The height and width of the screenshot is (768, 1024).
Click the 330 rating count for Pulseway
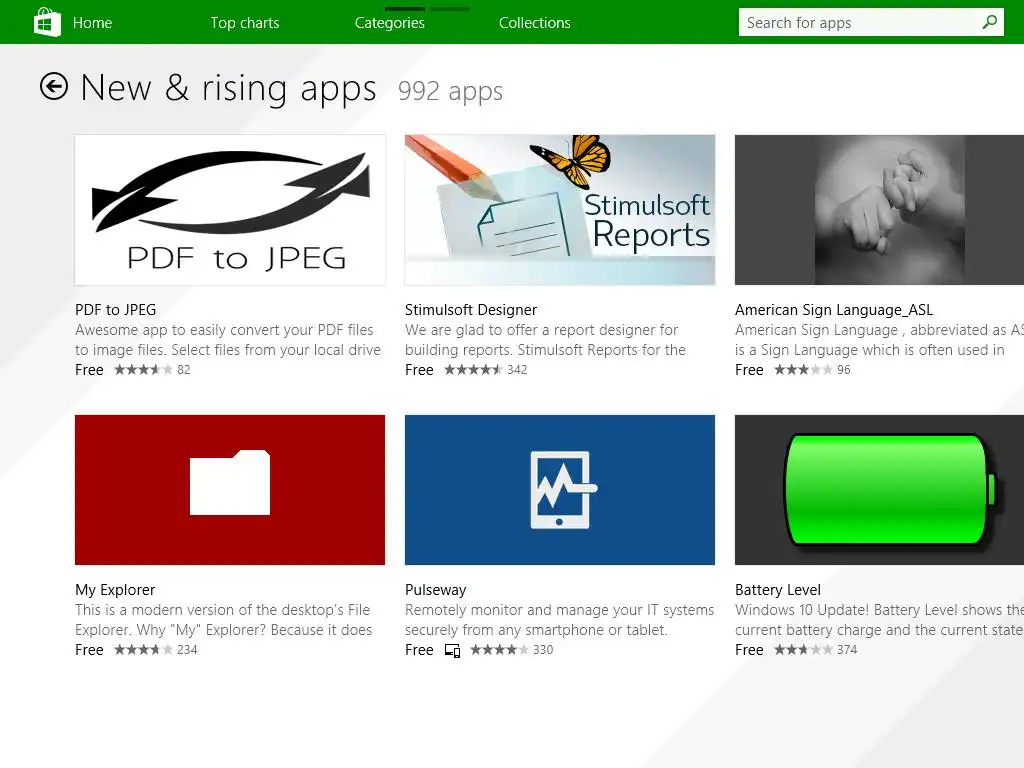tap(543, 650)
